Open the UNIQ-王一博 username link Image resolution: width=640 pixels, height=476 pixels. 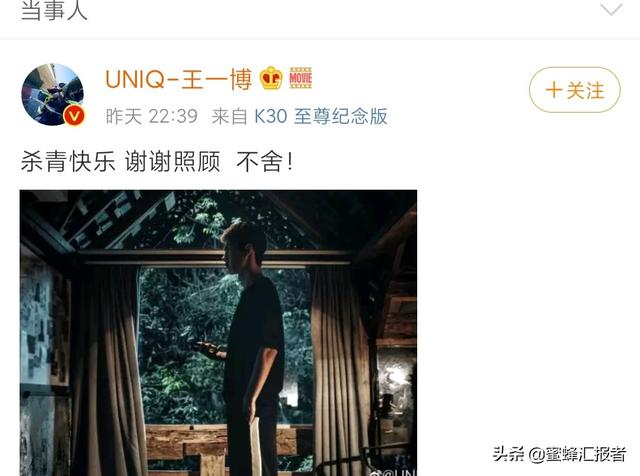pyautogui.click(x=178, y=79)
